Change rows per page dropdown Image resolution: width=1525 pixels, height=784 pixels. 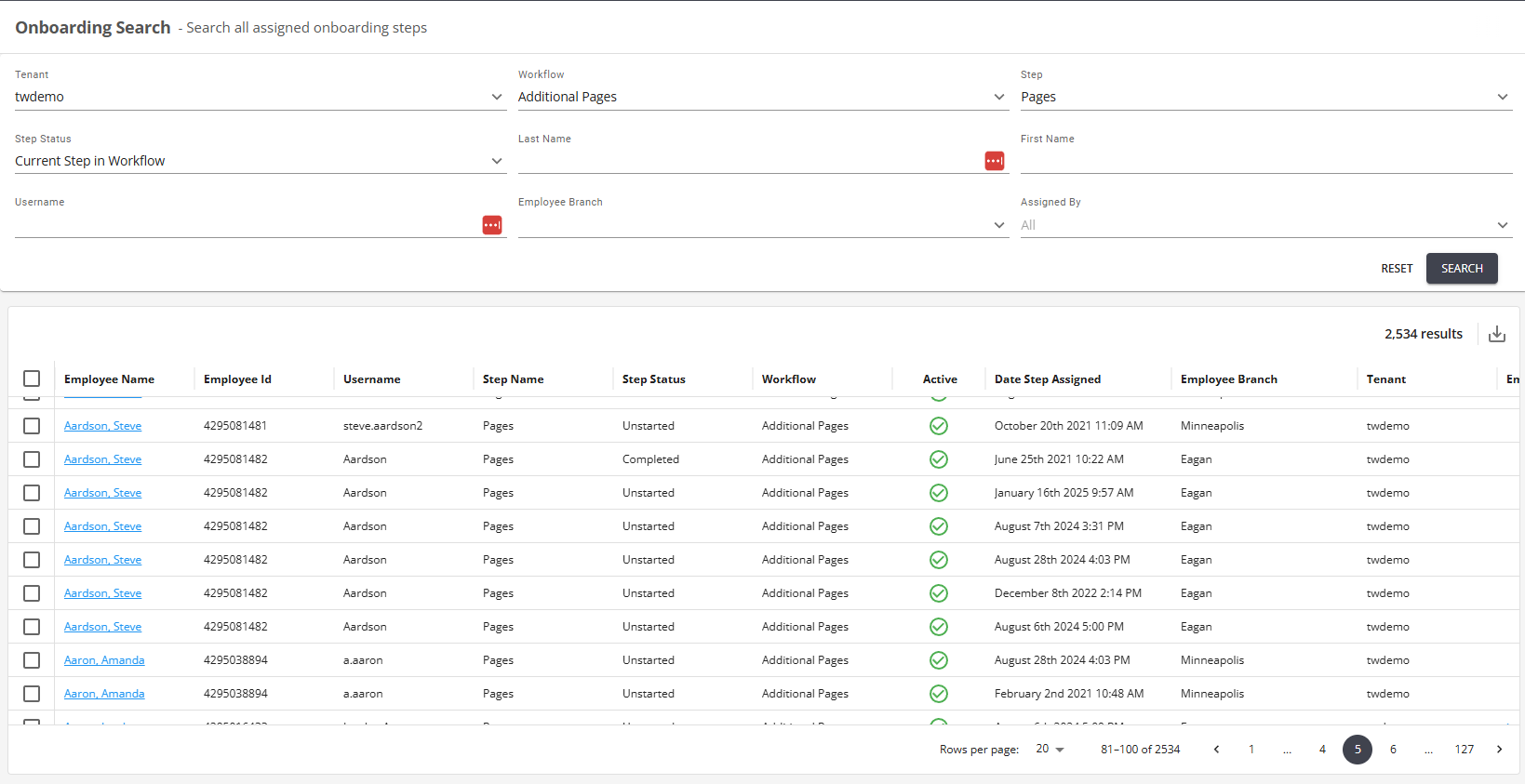[x=1050, y=750]
